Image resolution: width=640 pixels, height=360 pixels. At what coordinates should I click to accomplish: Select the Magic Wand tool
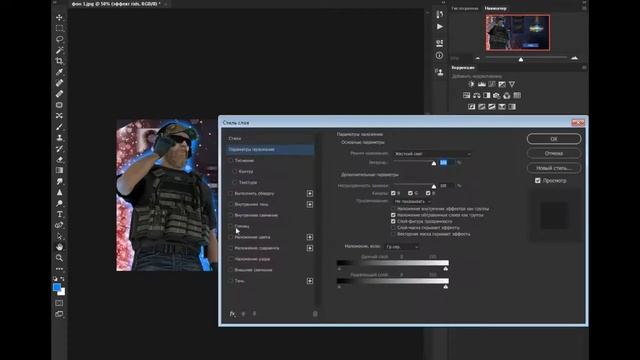click(x=60, y=50)
